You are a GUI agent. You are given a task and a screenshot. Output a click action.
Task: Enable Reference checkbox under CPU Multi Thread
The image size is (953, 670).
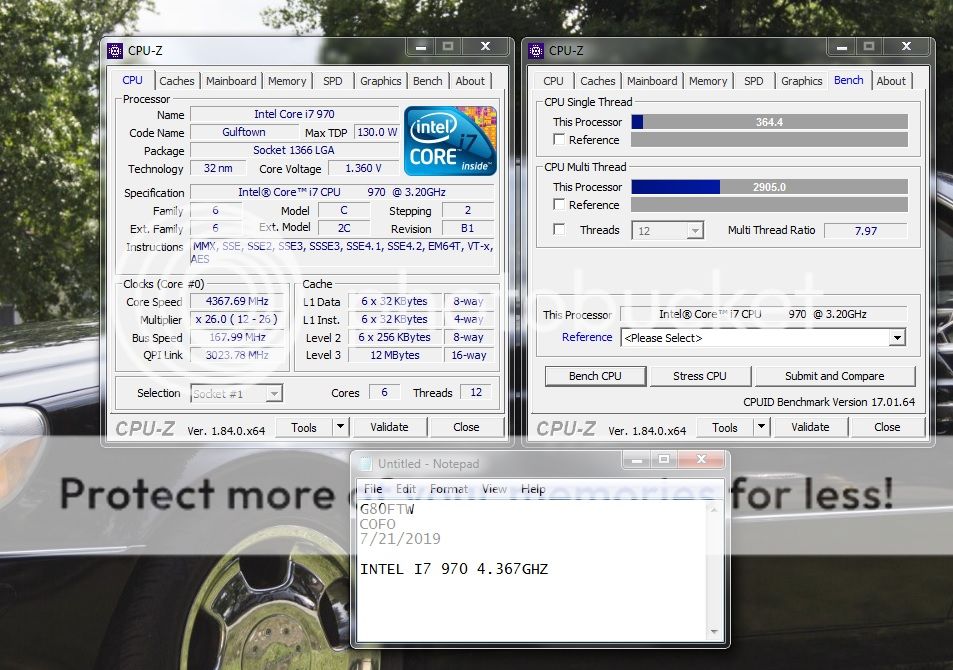pyautogui.click(x=559, y=205)
